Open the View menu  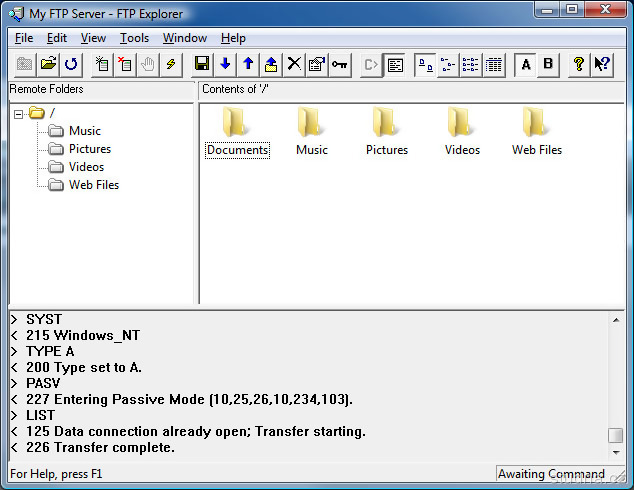pyautogui.click(x=93, y=38)
